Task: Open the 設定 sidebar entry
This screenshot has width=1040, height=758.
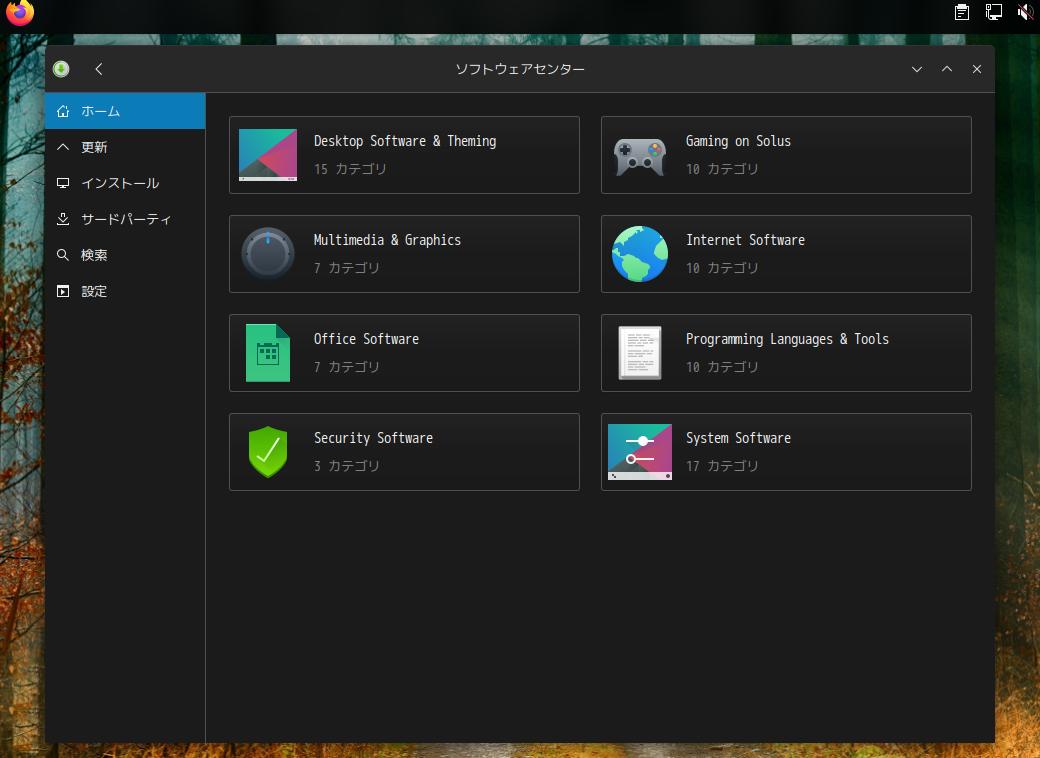Action: coord(125,291)
